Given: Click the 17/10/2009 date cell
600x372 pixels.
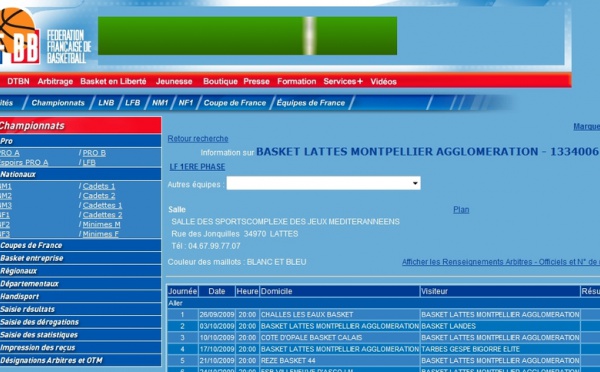Looking at the screenshot, I should coord(217,349).
